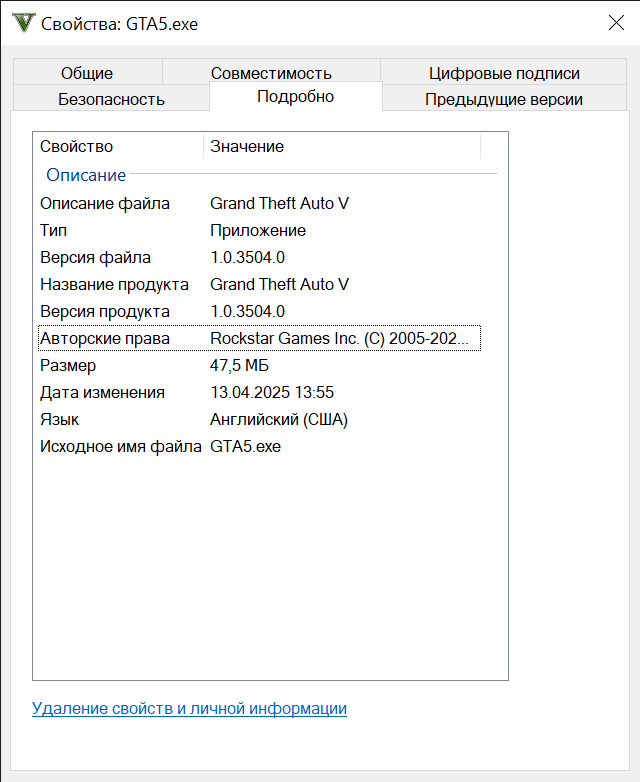Select the Язык property row

[x=59, y=419]
